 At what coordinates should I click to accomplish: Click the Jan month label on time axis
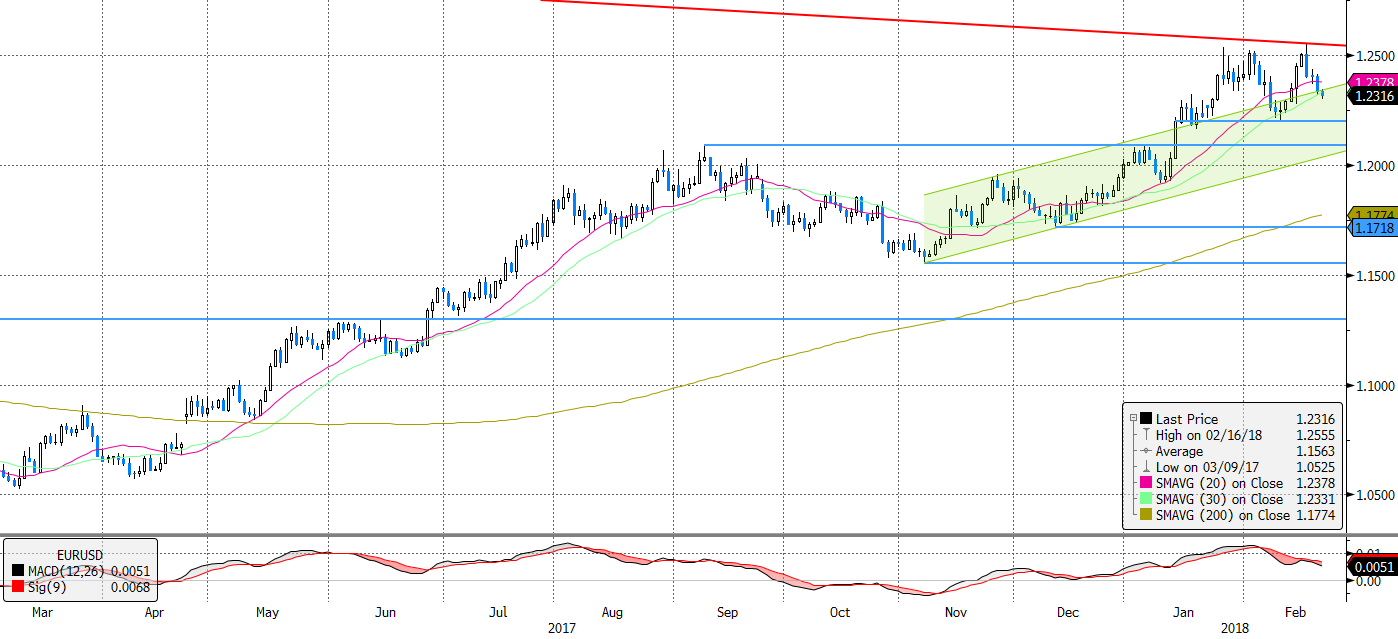click(1184, 610)
